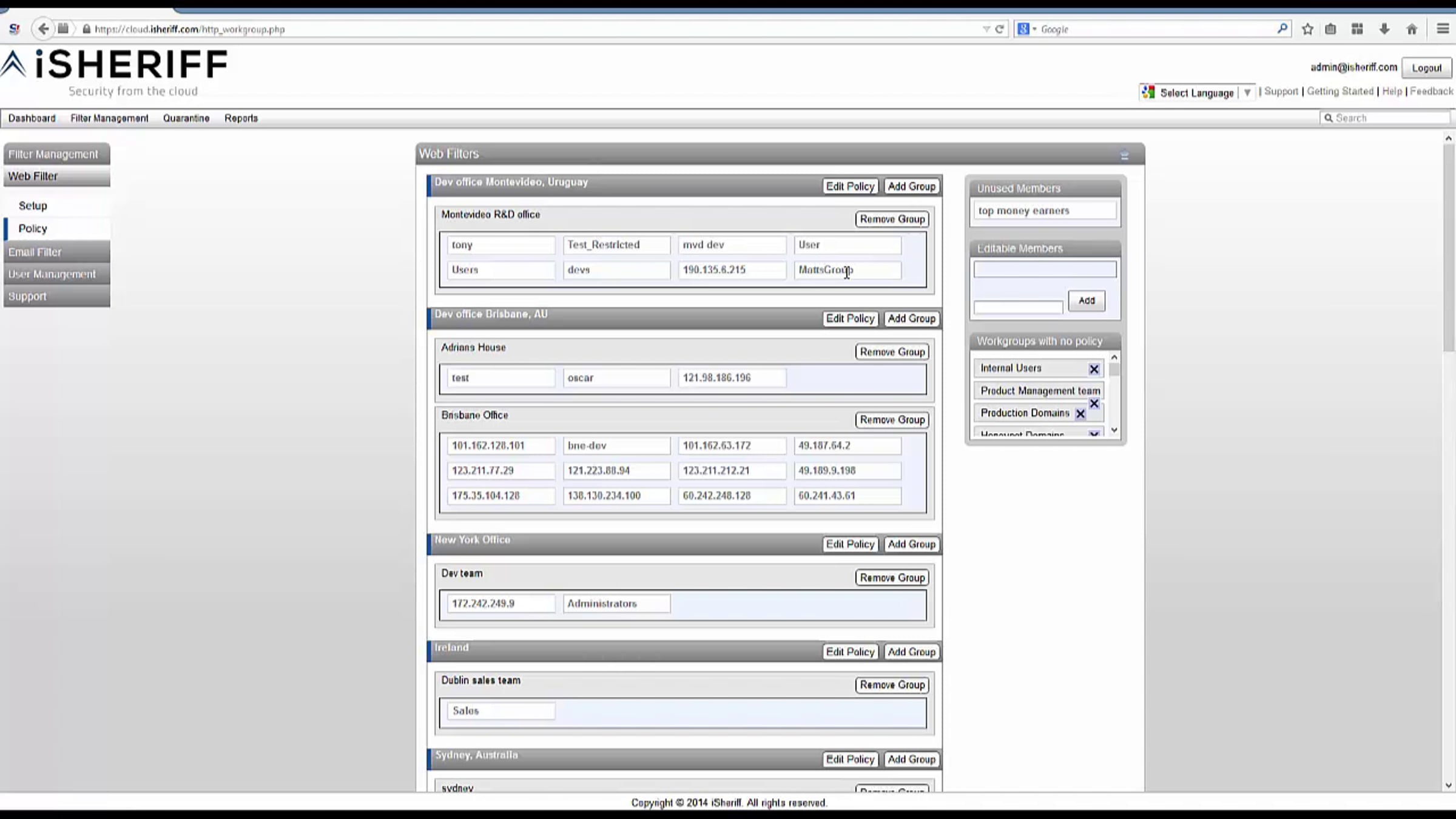The width and height of the screenshot is (1456, 819).
Task: Collapse the Web Filters panel icon
Action: [1124, 155]
